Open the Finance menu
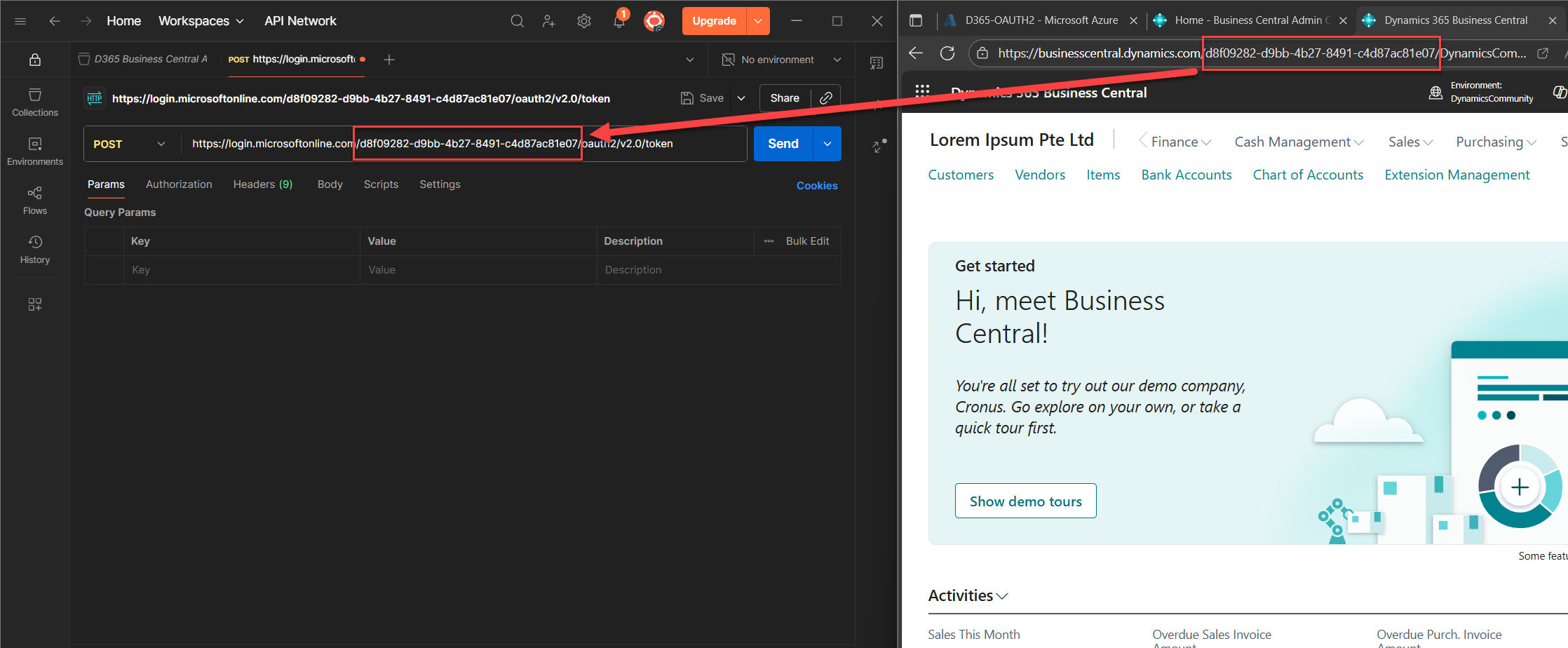1568x648 pixels. 1181,142
